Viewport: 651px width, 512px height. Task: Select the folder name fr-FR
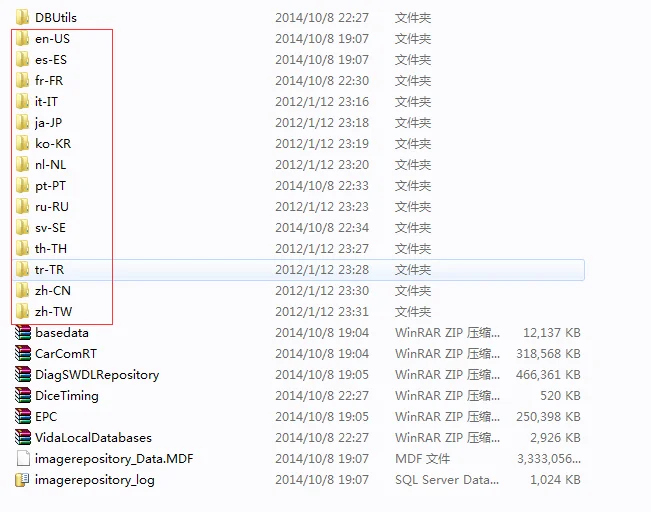click(49, 81)
